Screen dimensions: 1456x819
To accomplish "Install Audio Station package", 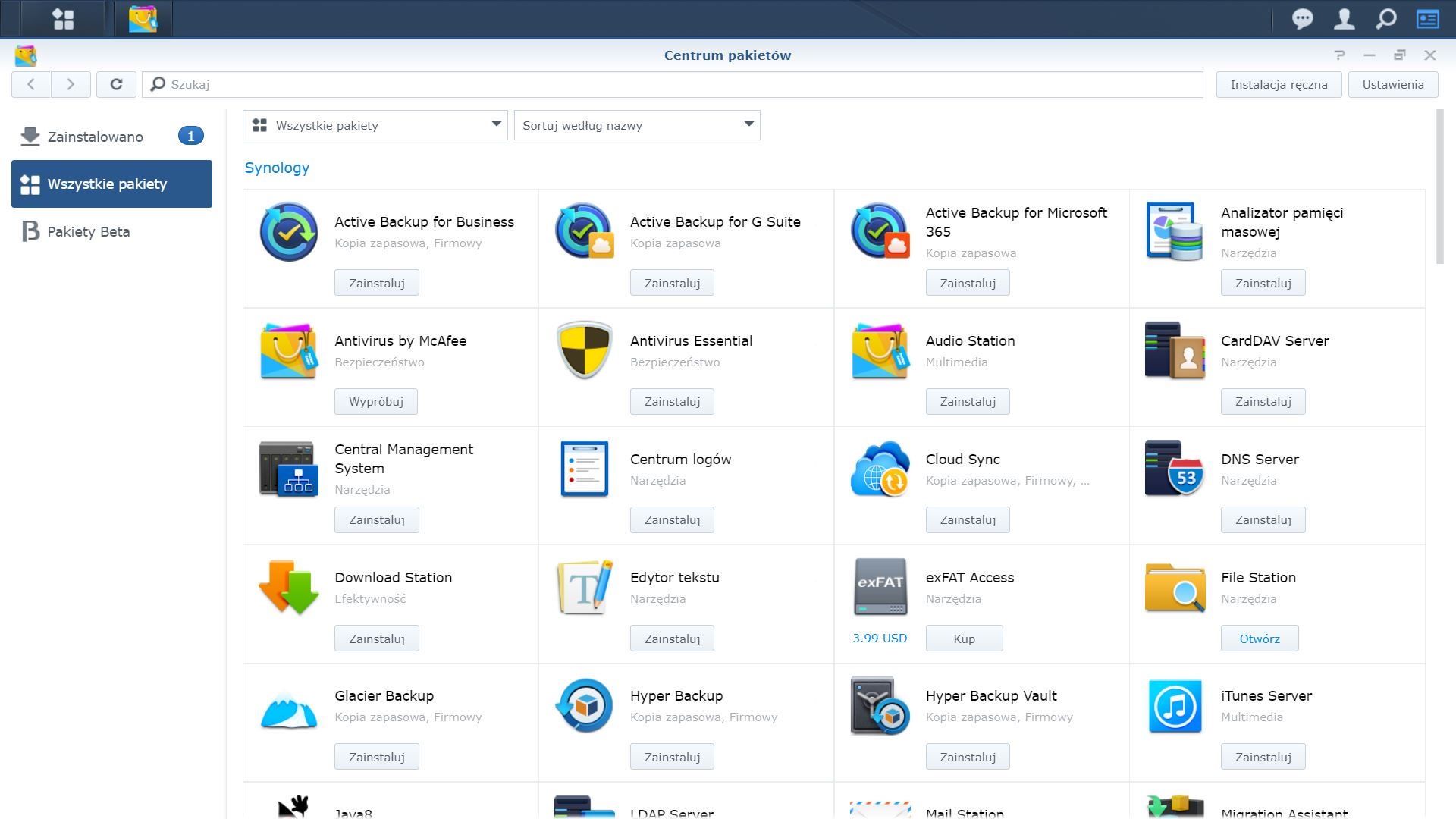I will click(x=968, y=401).
